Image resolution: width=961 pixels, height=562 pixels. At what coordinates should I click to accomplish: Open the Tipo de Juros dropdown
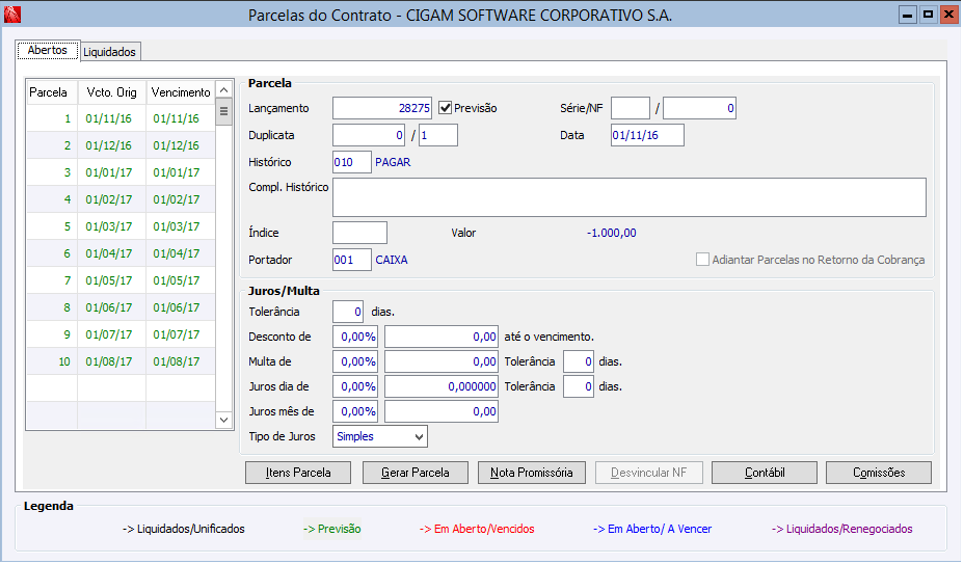click(380, 436)
